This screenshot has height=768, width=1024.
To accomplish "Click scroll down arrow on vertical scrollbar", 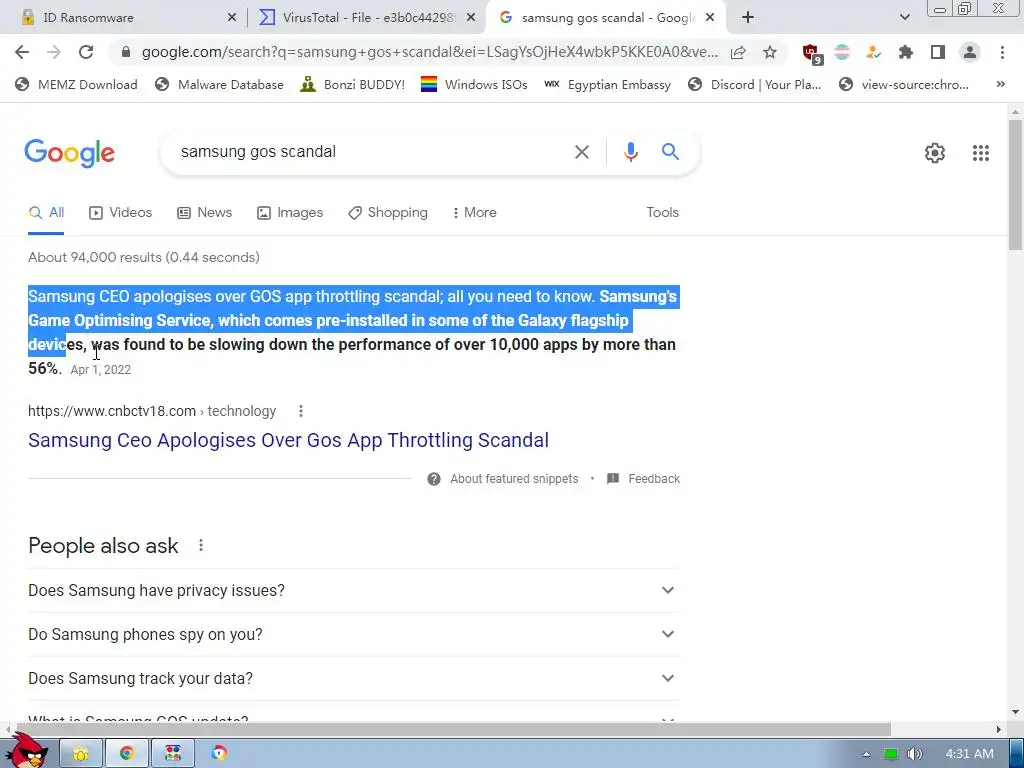I will pyautogui.click(x=1015, y=712).
